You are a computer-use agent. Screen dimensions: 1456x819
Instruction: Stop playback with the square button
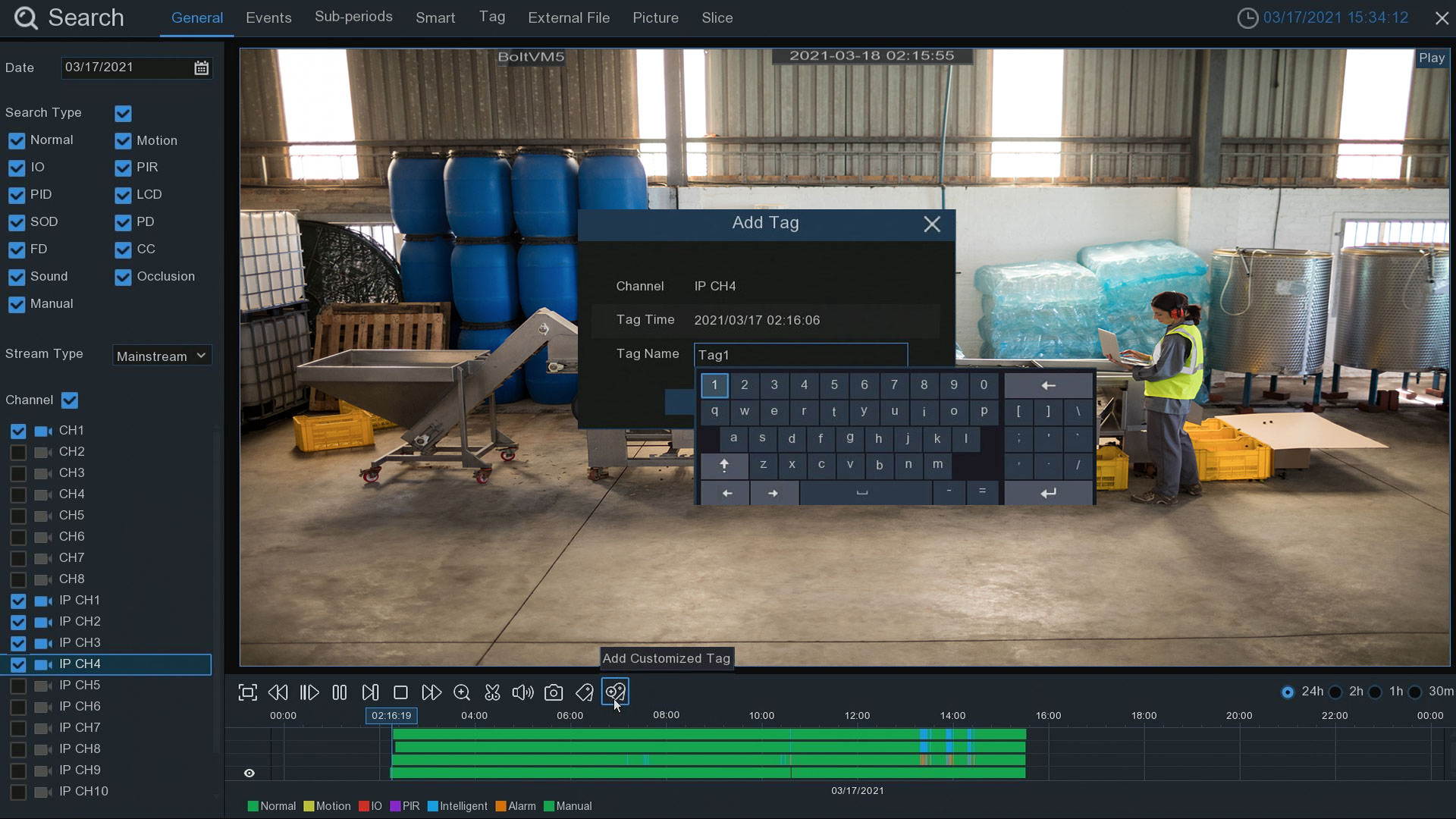(400, 692)
